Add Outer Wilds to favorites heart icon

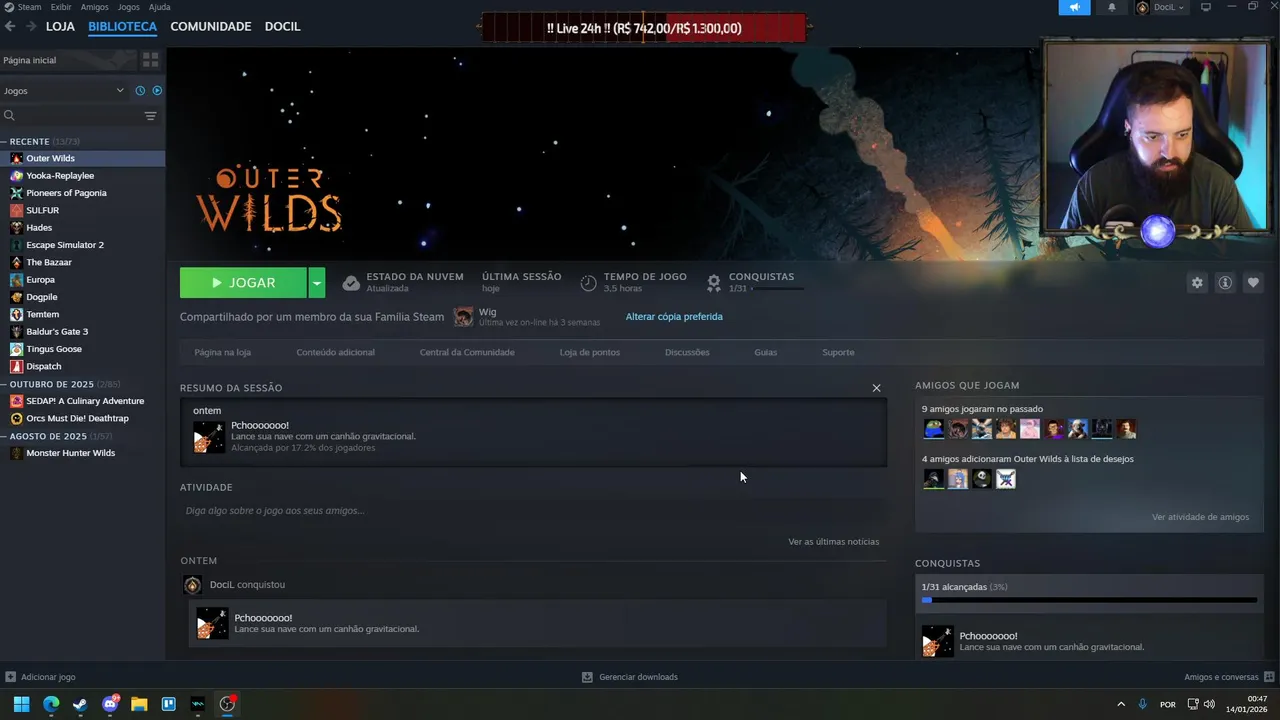(x=1253, y=283)
